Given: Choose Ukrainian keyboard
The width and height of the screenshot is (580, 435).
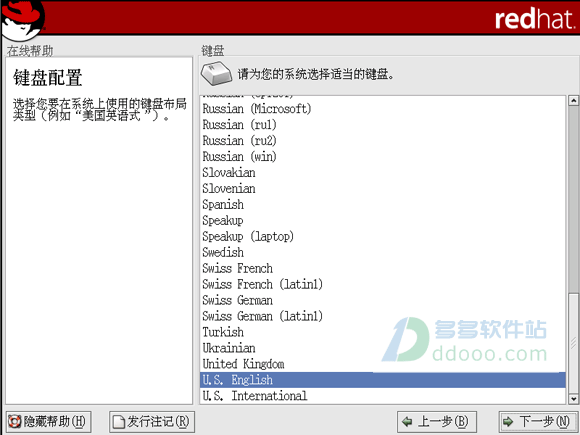Looking at the screenshot, I should (x=382, y=348).
